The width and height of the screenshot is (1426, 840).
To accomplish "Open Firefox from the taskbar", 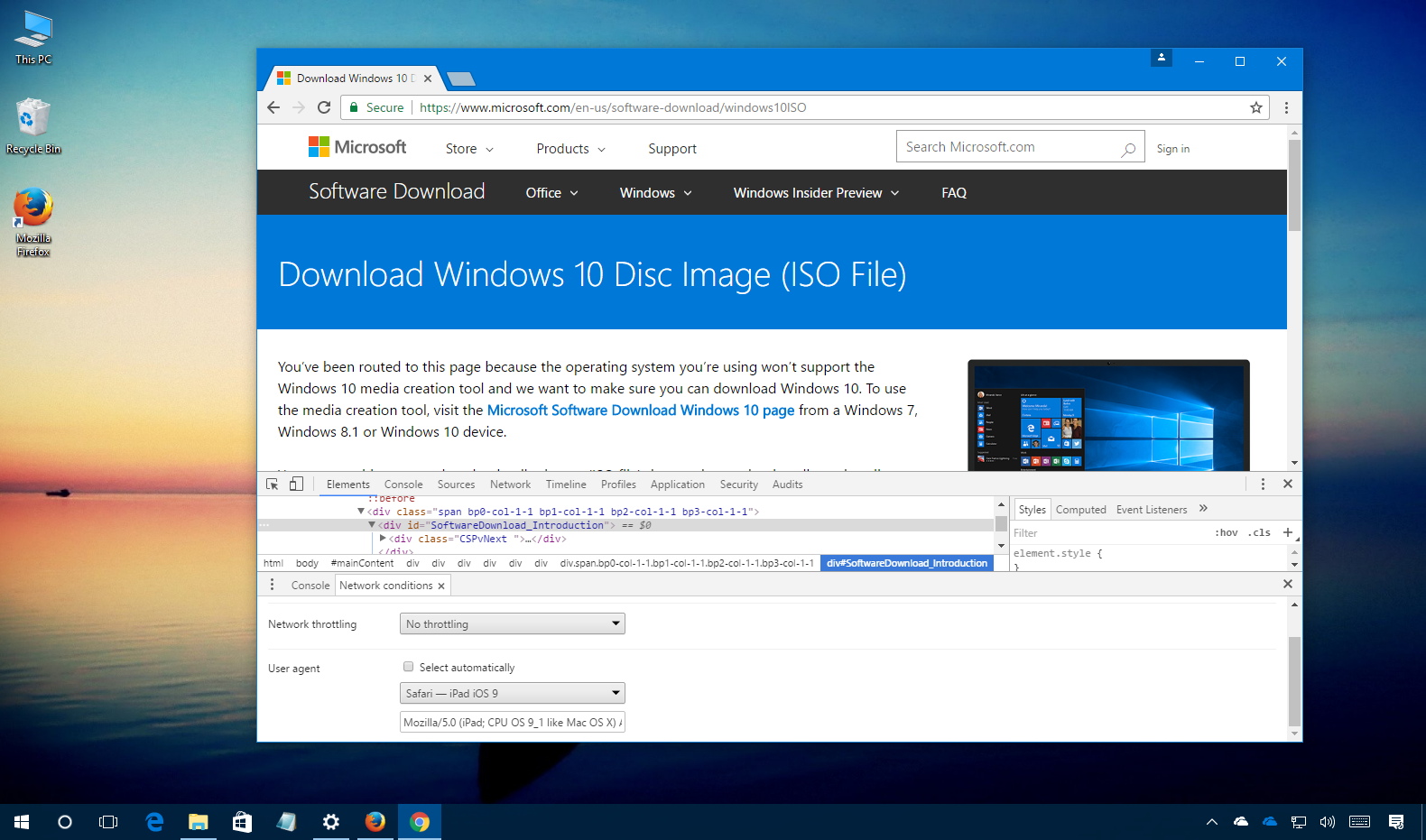I will (x=375, y=822).
